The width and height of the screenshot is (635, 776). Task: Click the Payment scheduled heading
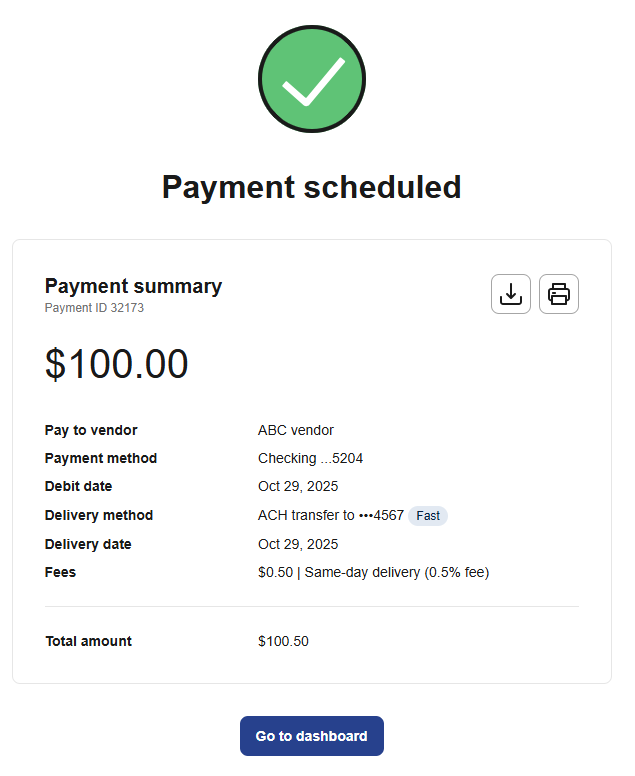(312, 187)
